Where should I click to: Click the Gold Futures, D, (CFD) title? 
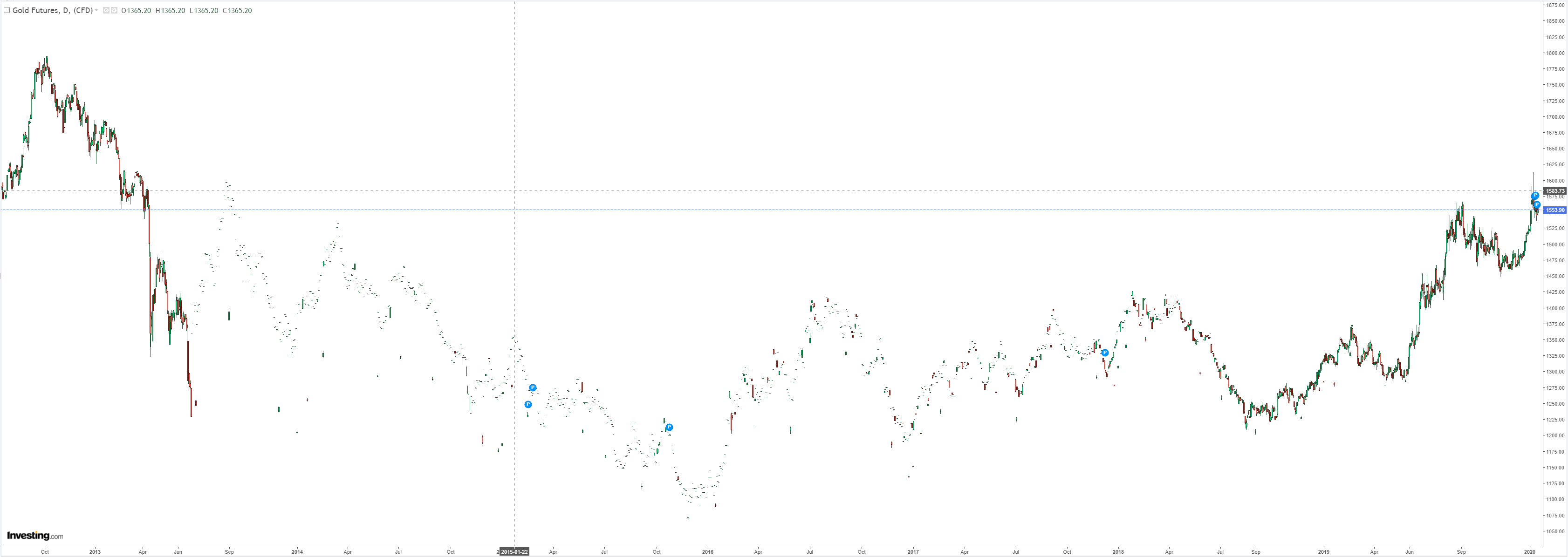(x=52, y=10)
